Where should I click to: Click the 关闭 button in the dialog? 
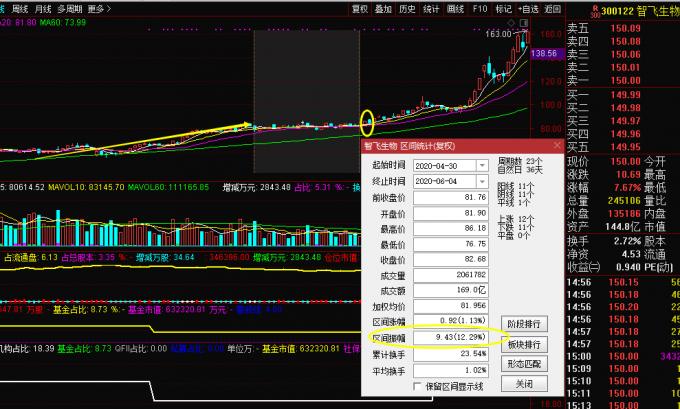524,384
